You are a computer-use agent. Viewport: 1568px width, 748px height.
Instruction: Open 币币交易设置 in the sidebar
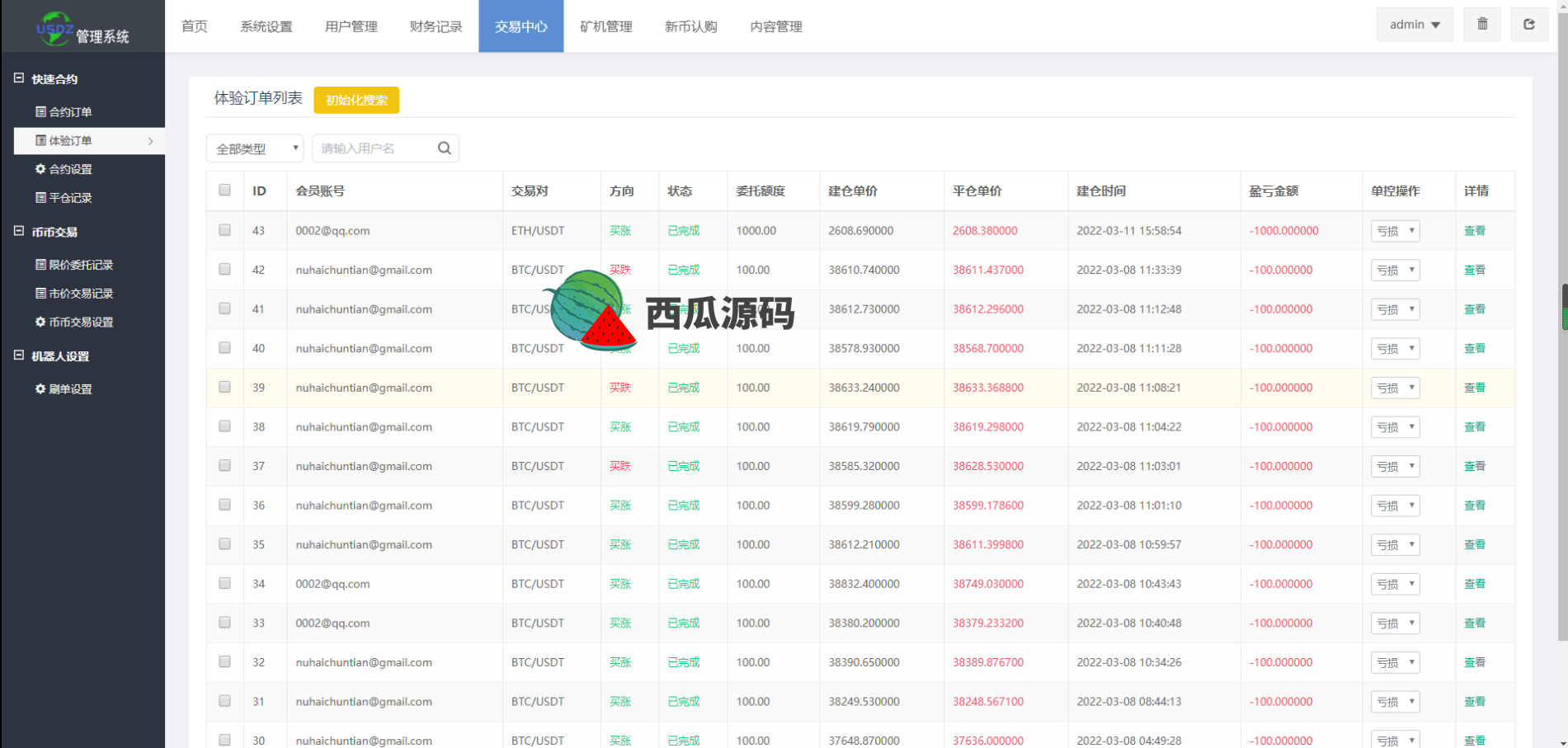click(82, 322)
